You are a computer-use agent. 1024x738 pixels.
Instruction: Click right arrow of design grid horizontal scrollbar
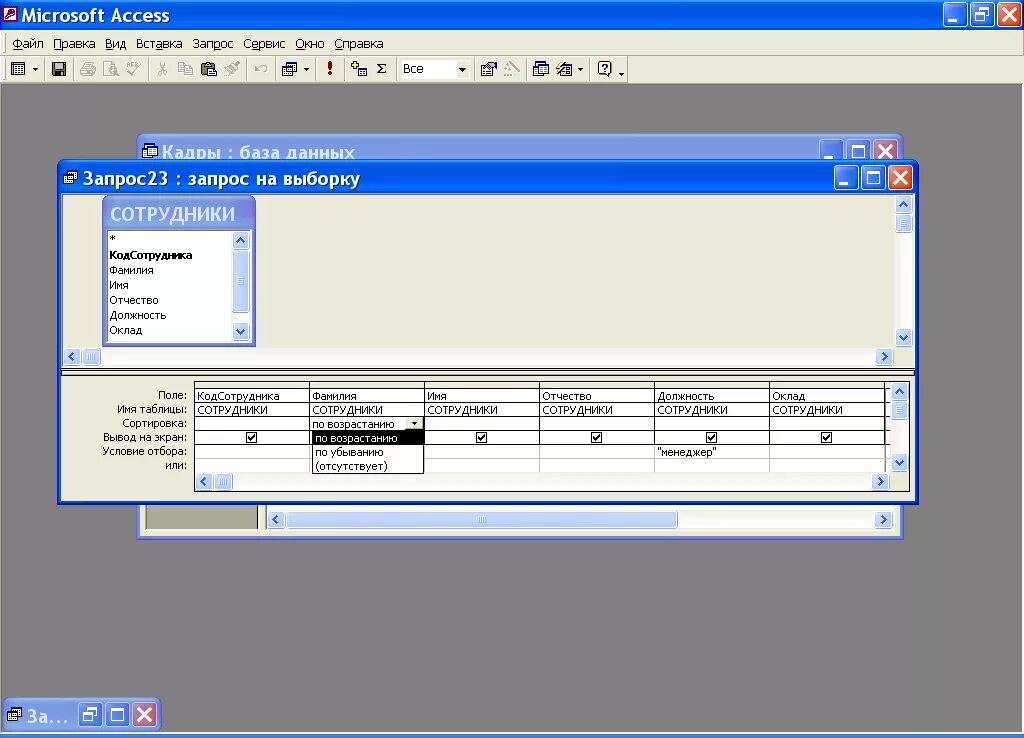(x=880, y=482)
